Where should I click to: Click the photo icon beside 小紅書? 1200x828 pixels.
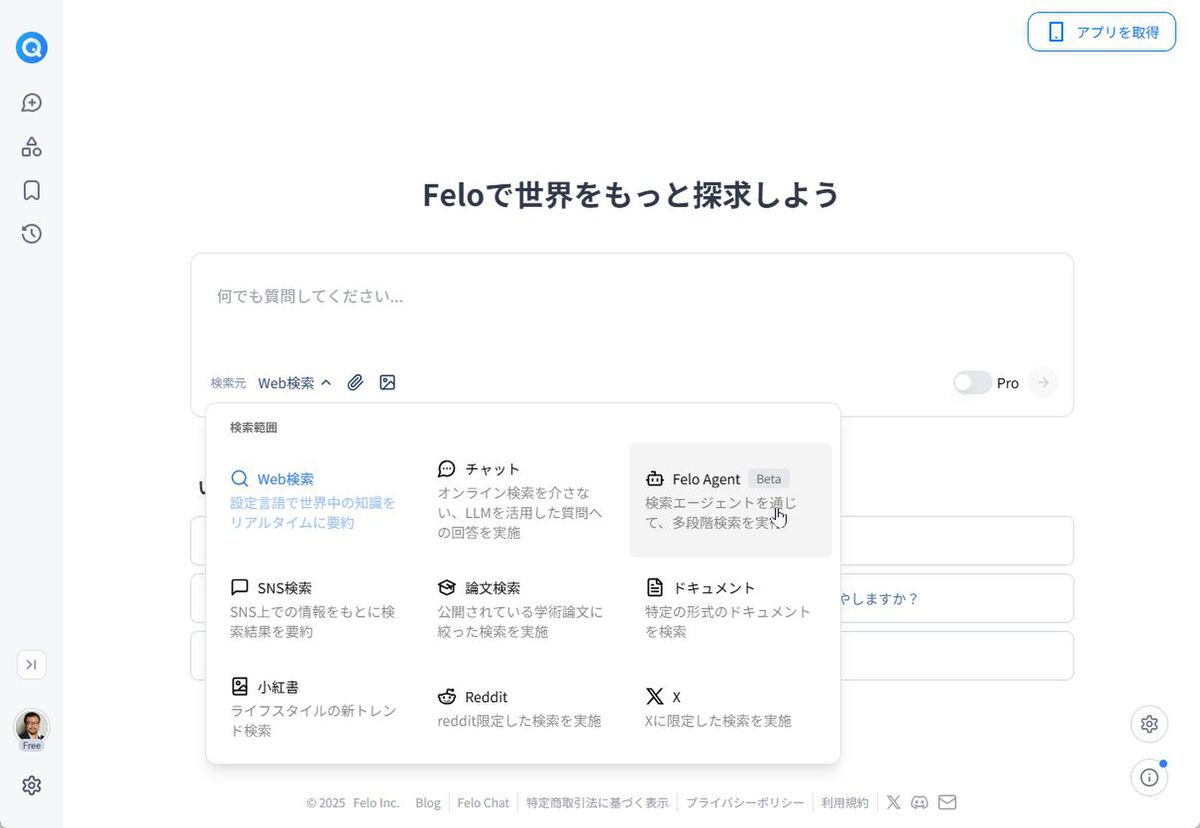[240, 687]
